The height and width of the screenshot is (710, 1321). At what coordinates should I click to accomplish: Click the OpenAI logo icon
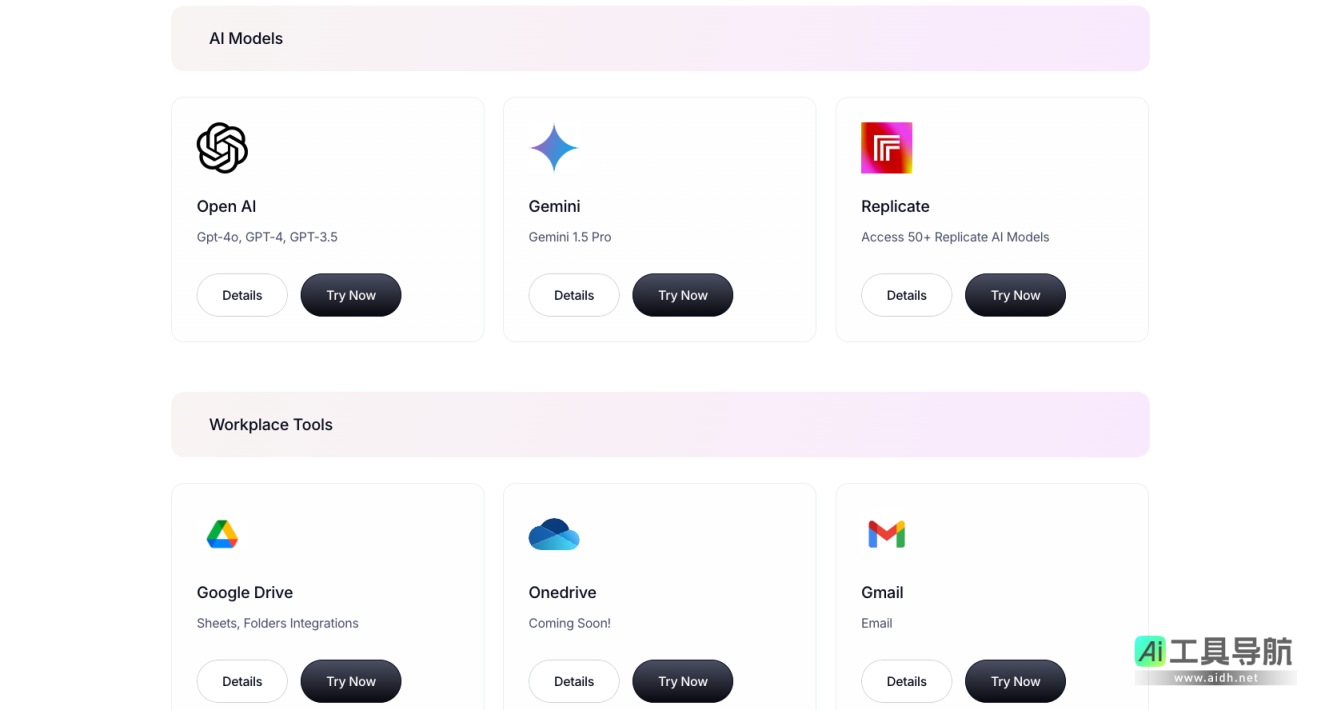(222, 148)
